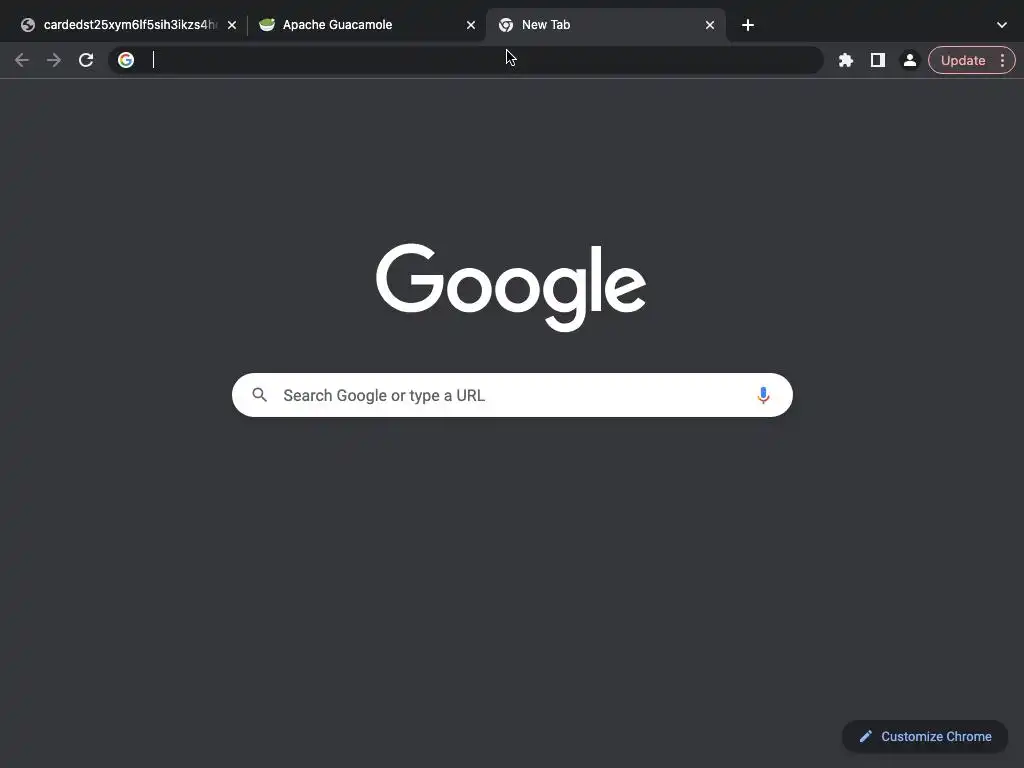
Task: Expand the tab search chevron
Action: click(x=1002, y=25)
